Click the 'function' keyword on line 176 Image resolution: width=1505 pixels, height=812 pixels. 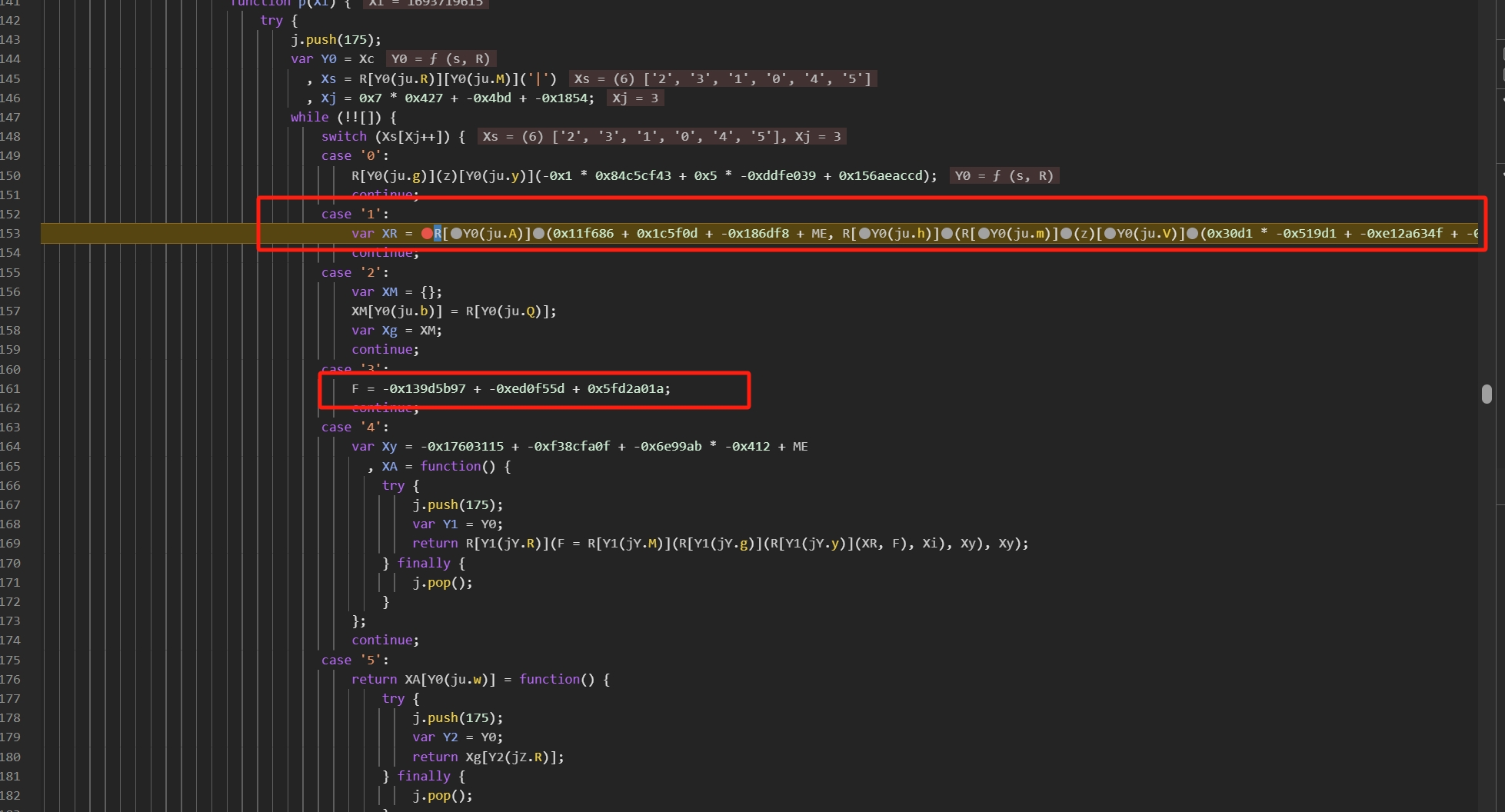coord(549,680)
